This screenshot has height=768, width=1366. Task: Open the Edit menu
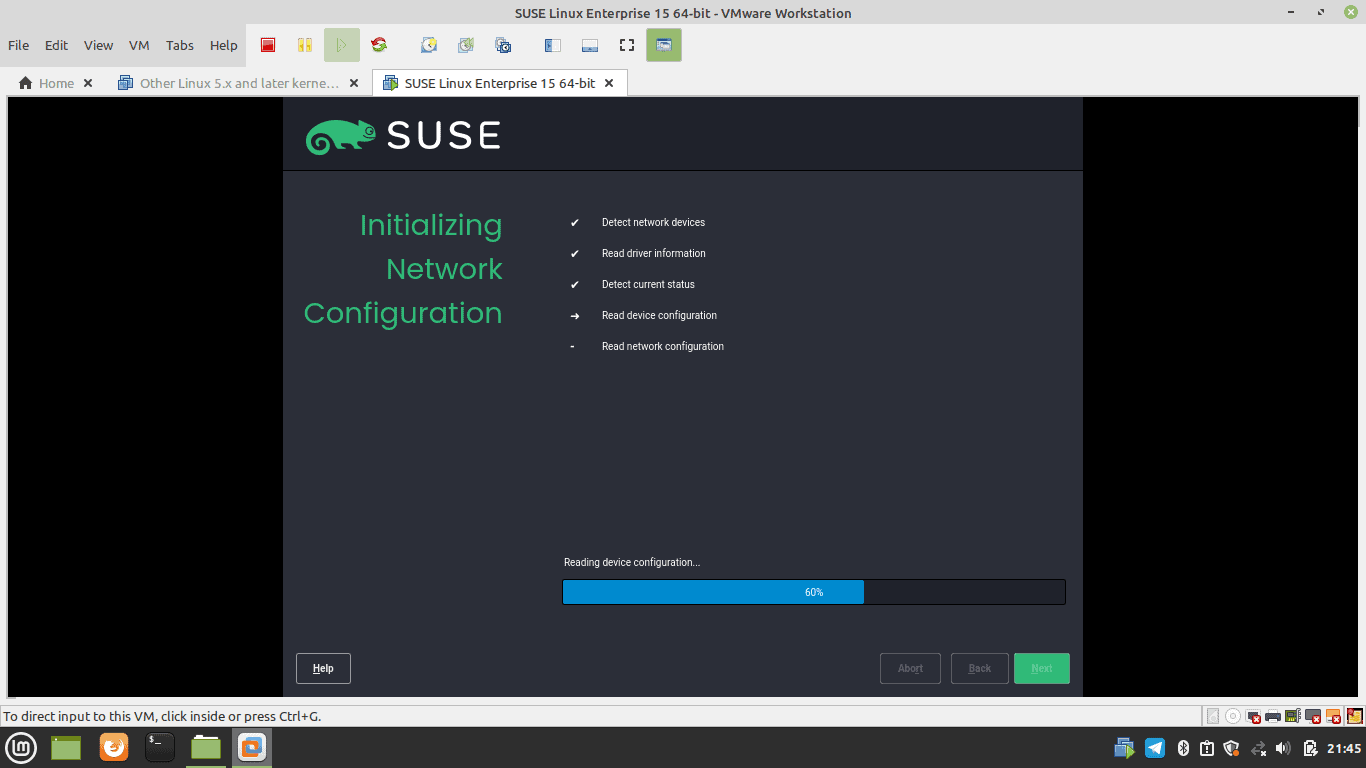coord(56,45)
